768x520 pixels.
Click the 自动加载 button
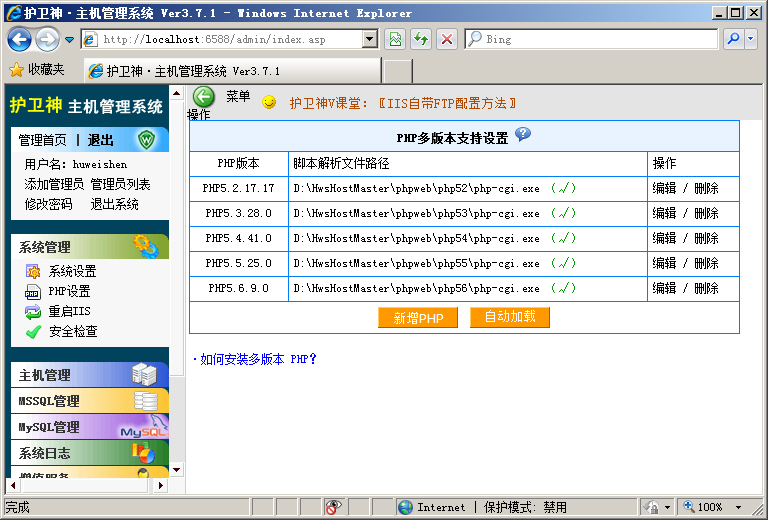pyautogui.click(x=509, y=317)
